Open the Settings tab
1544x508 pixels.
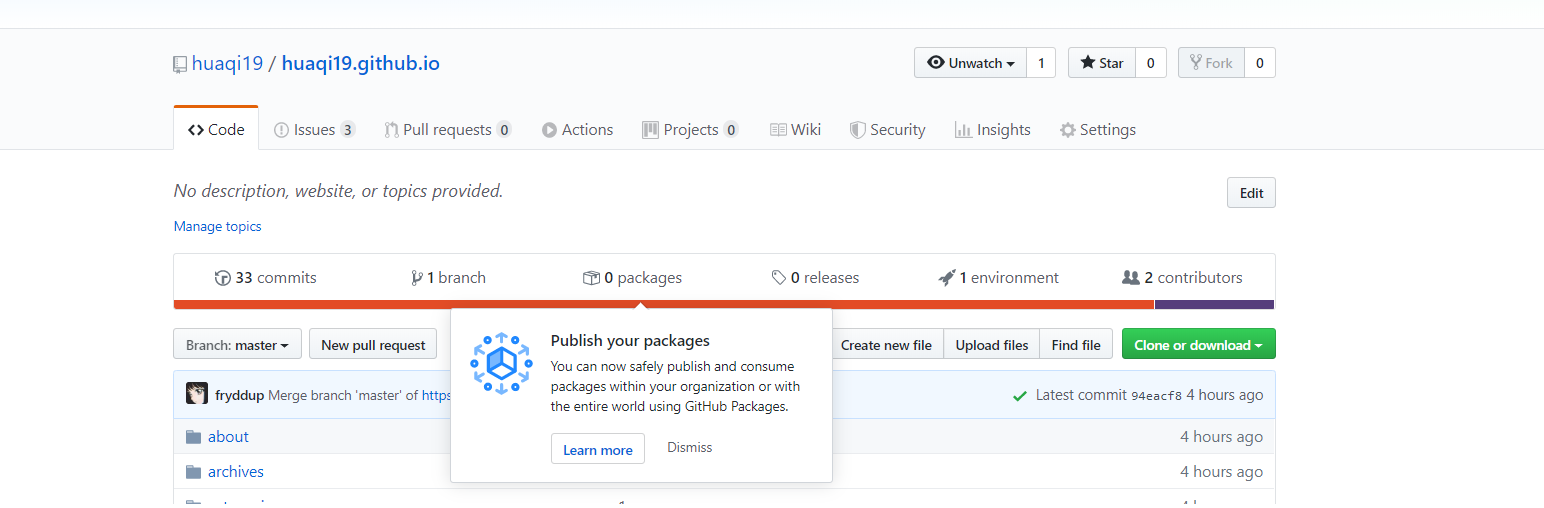(x=1097, y=129)
